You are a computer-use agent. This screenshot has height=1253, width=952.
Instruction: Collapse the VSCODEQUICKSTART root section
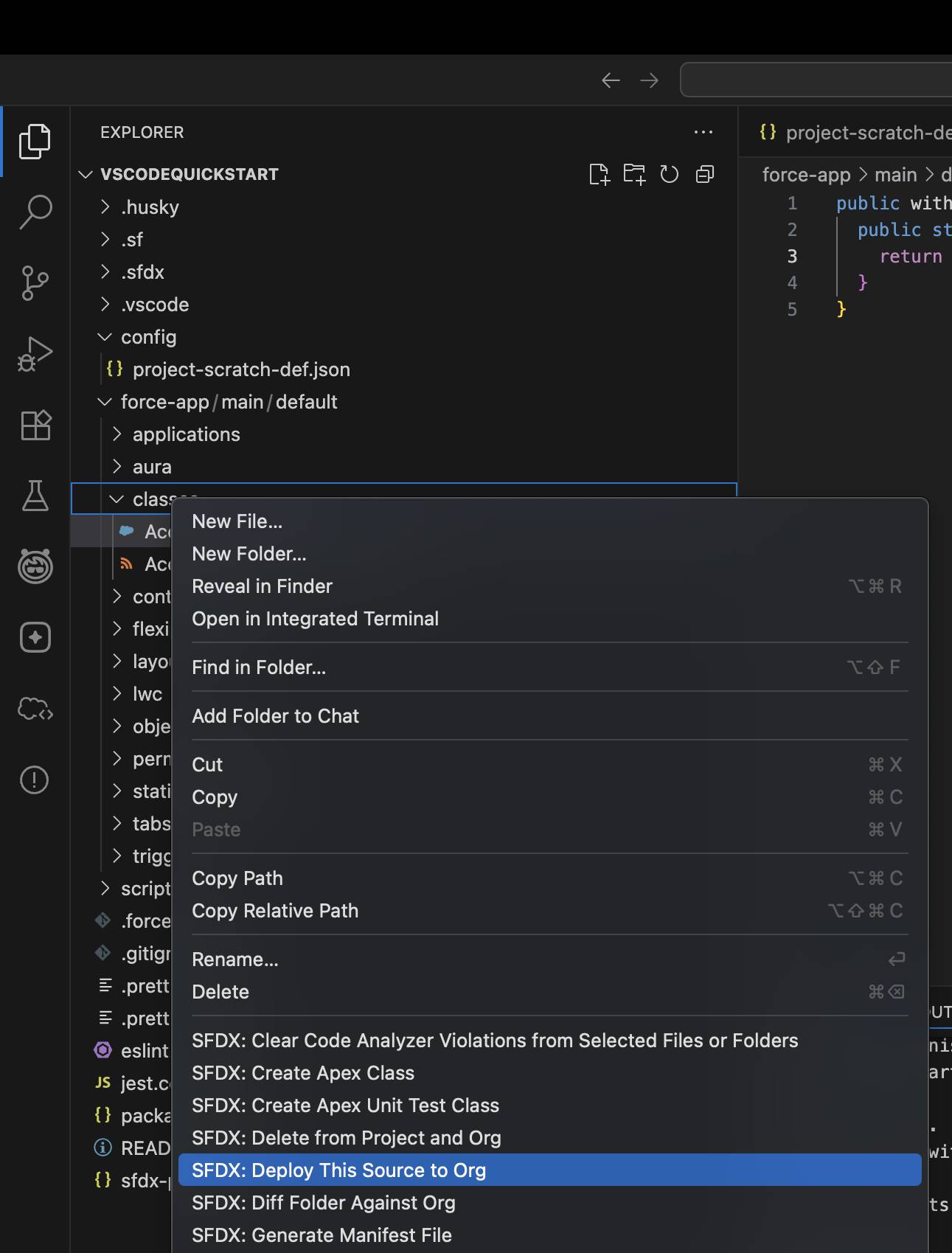click(86, 174)
